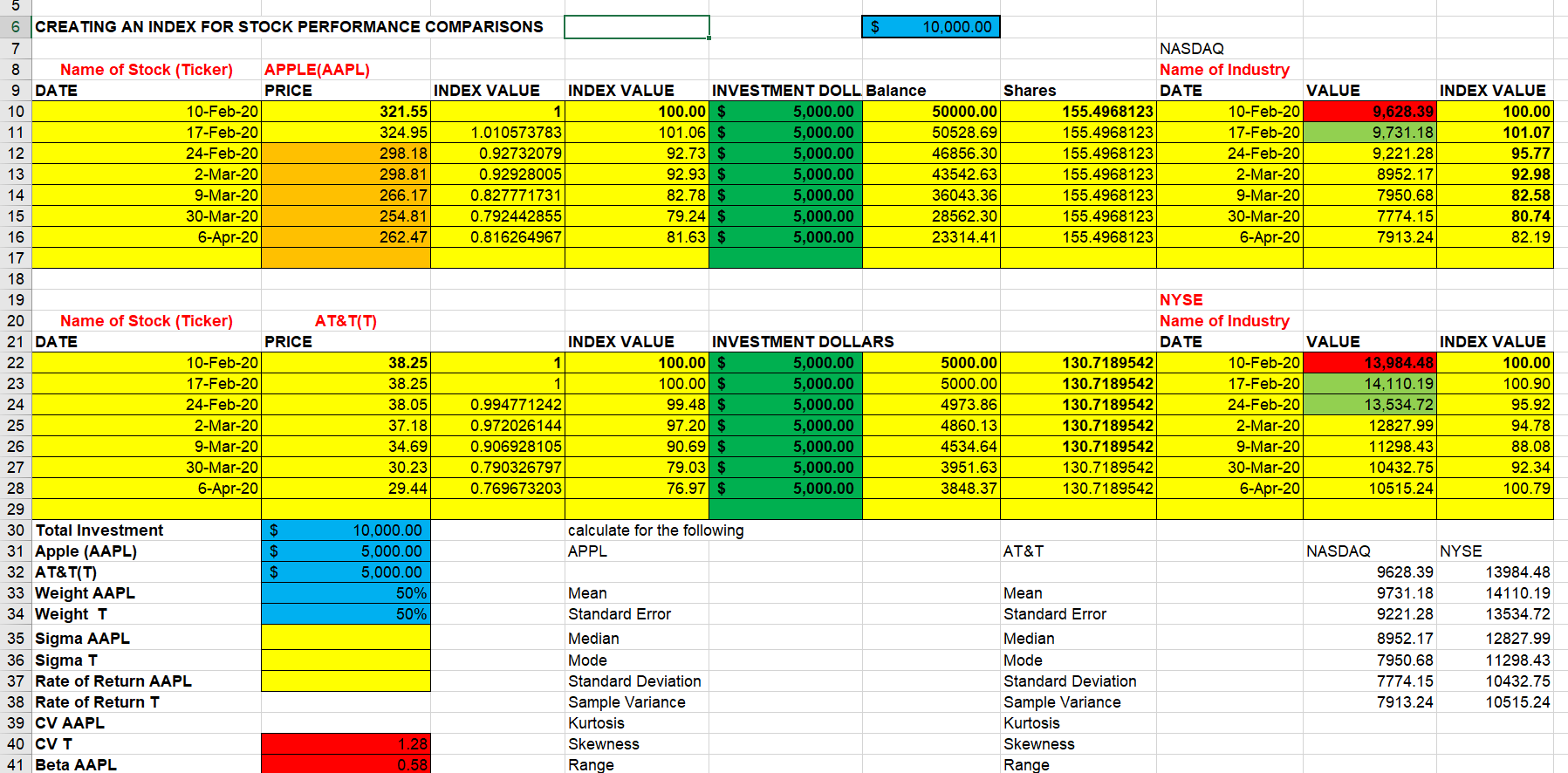Click Apple index value 101.06
The width and height of the screenshot is (1568, 773).
637,133
